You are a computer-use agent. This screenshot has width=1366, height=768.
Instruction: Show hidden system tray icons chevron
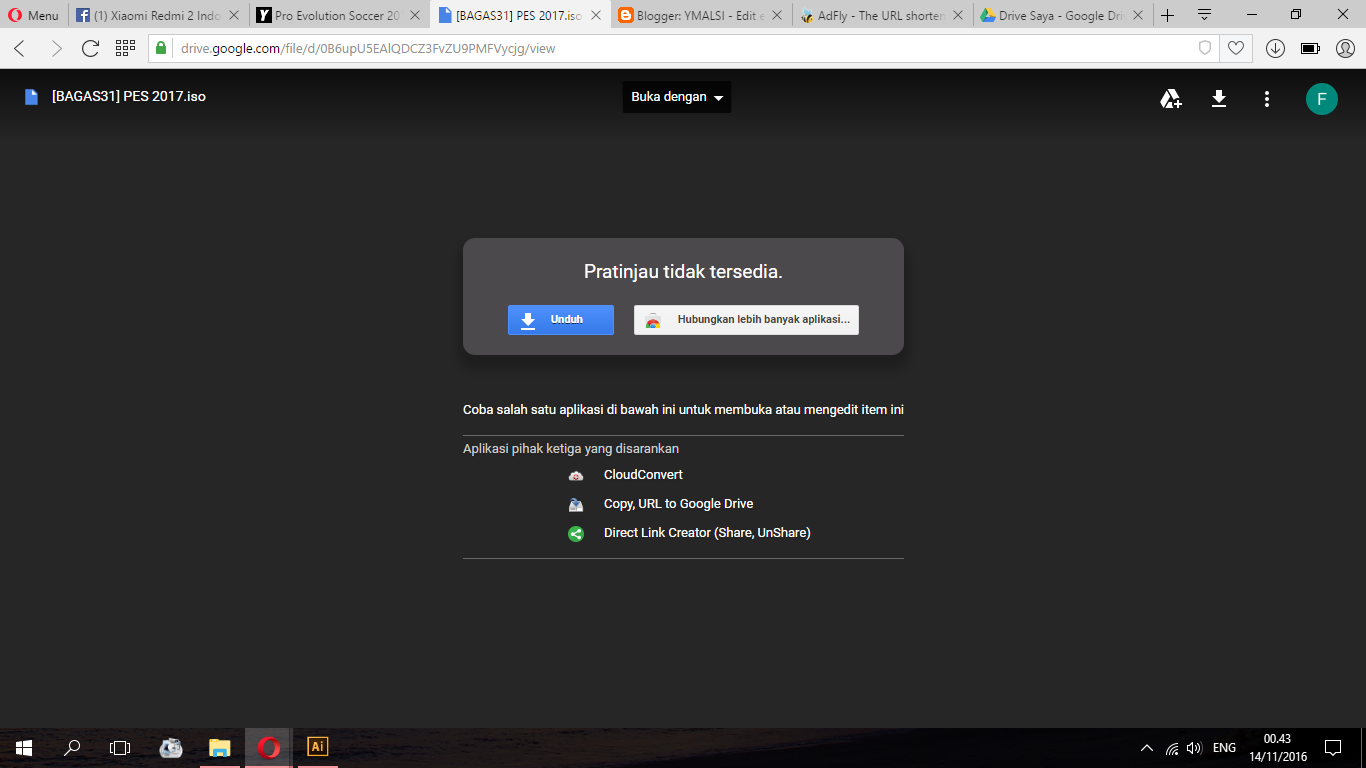pos(1147,748)
